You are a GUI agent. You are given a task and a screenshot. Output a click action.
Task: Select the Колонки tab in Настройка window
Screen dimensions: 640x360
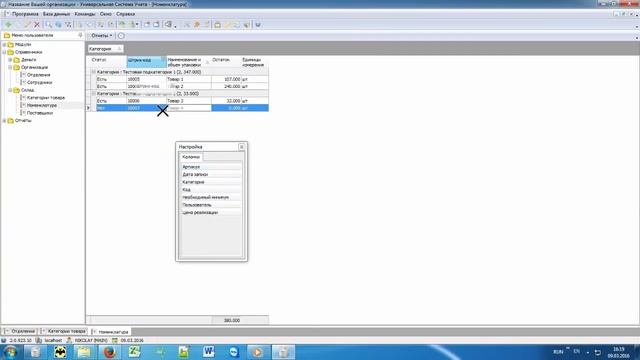coord(191,157)
